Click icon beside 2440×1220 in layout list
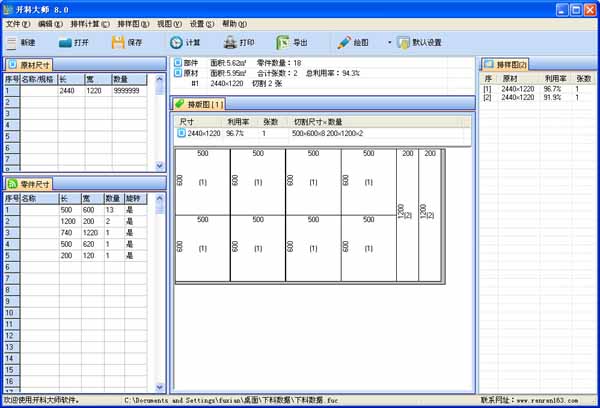 [181, 133]
